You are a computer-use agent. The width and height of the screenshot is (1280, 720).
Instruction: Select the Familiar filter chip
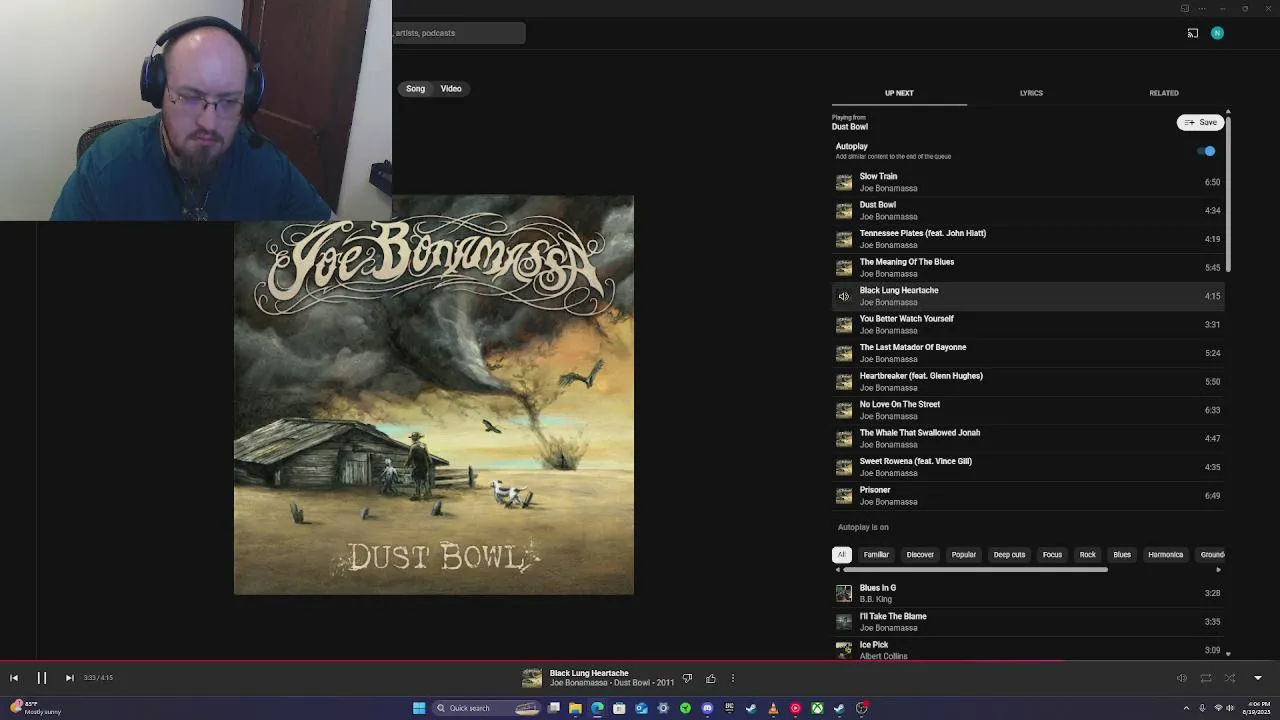[876, 555]
